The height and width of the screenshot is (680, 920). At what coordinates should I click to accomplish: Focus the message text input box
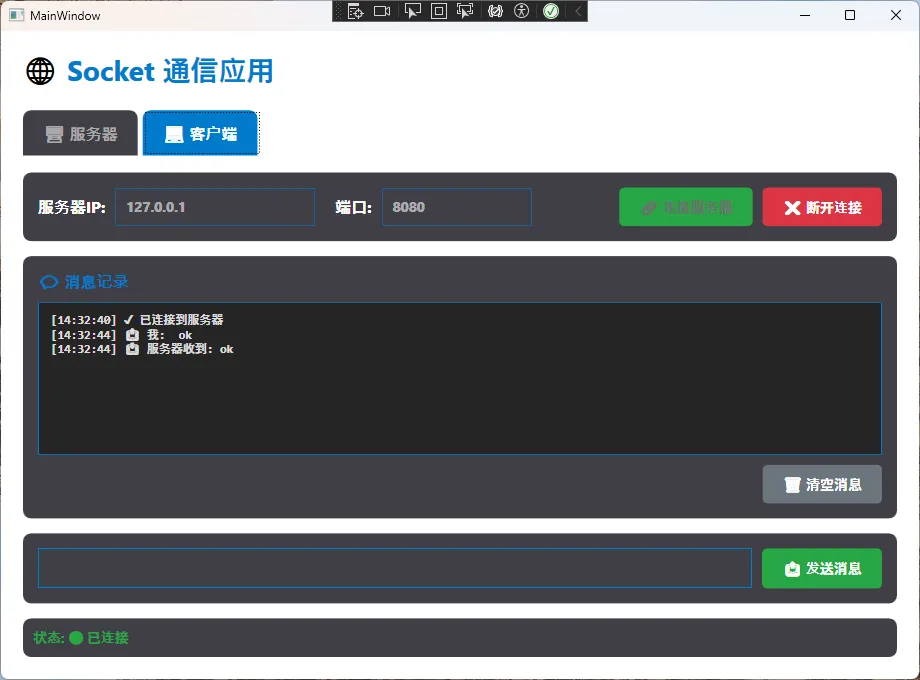coord(394,568)
